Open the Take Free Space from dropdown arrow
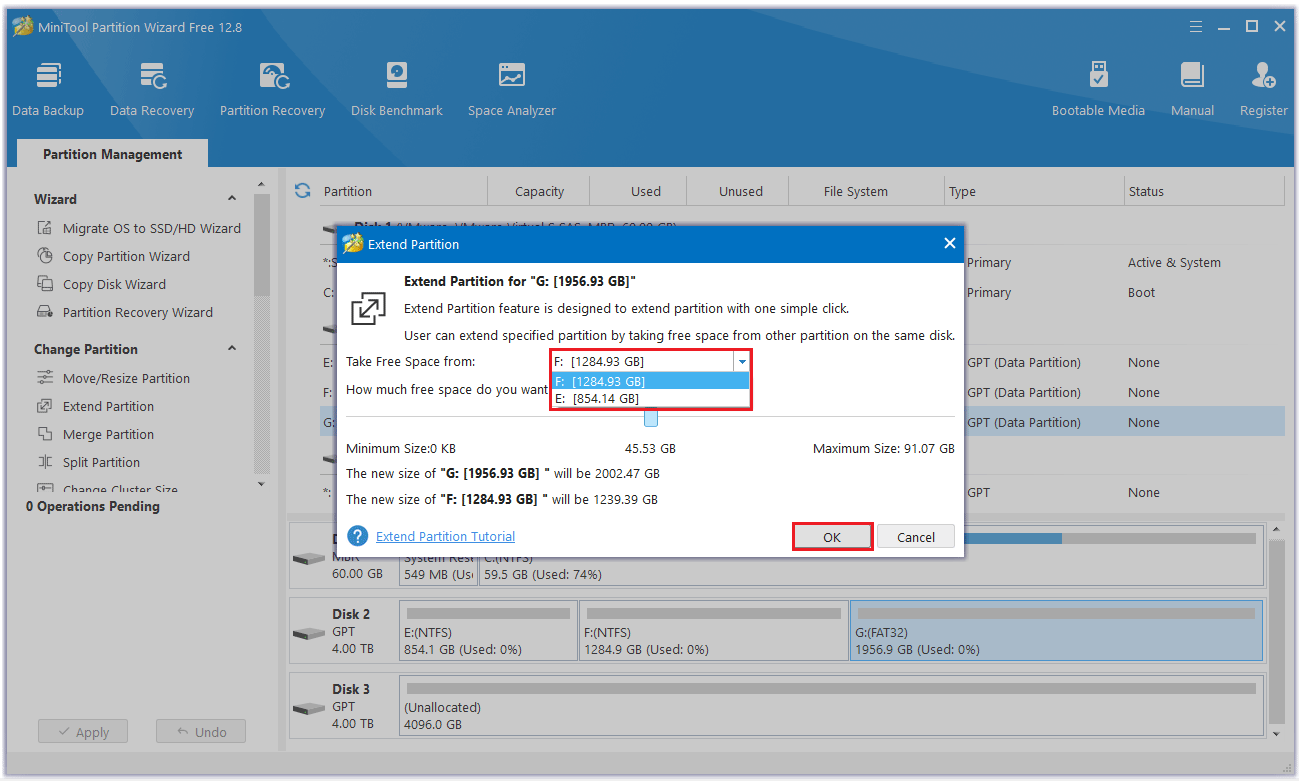 click(741, 362)
